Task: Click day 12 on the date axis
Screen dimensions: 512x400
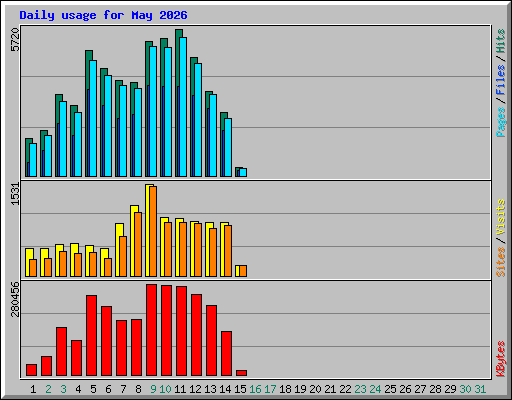Action: pos(195,389)
